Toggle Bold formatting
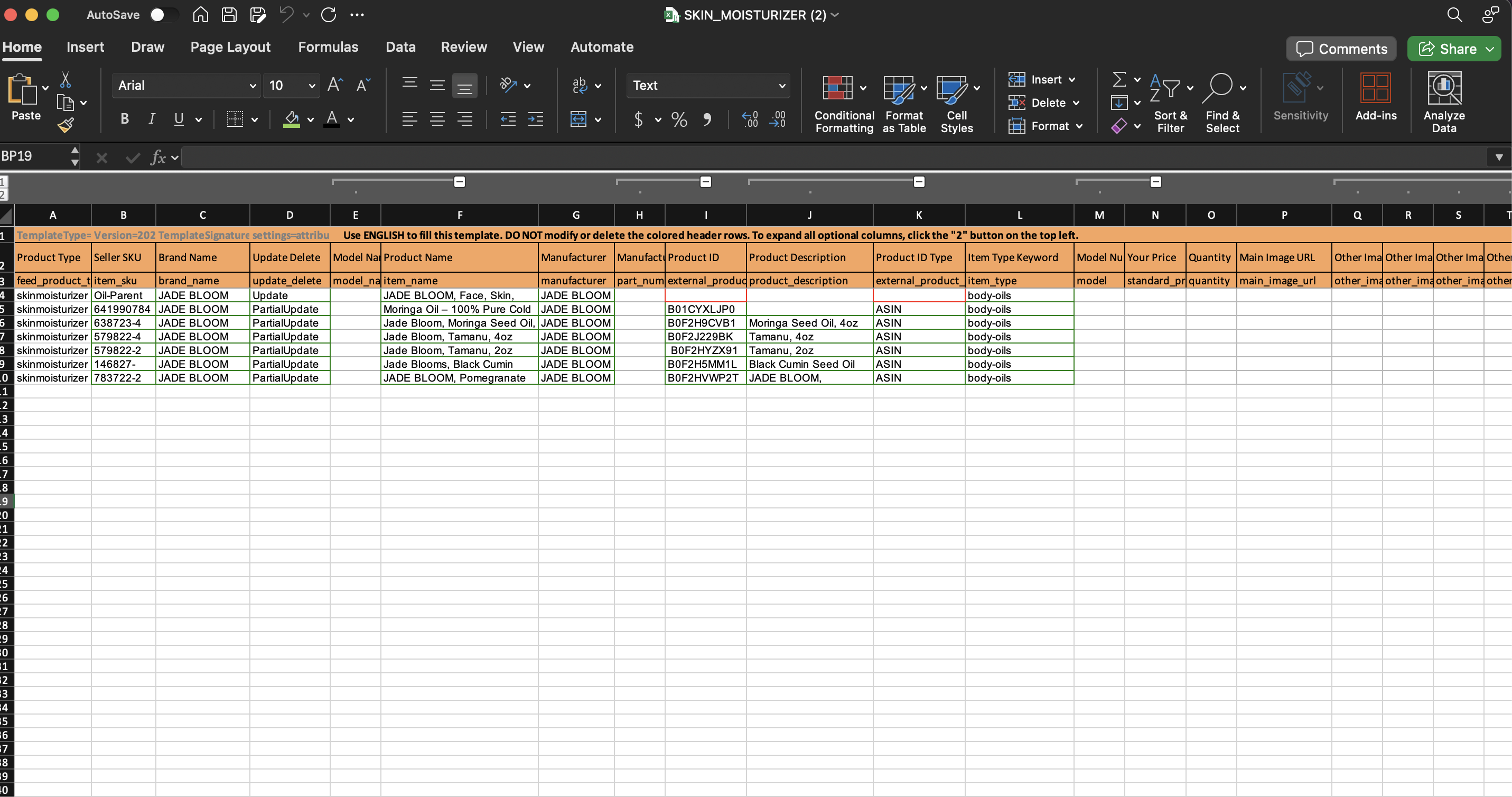This screenshot has height=797, width=1512. 125,119
